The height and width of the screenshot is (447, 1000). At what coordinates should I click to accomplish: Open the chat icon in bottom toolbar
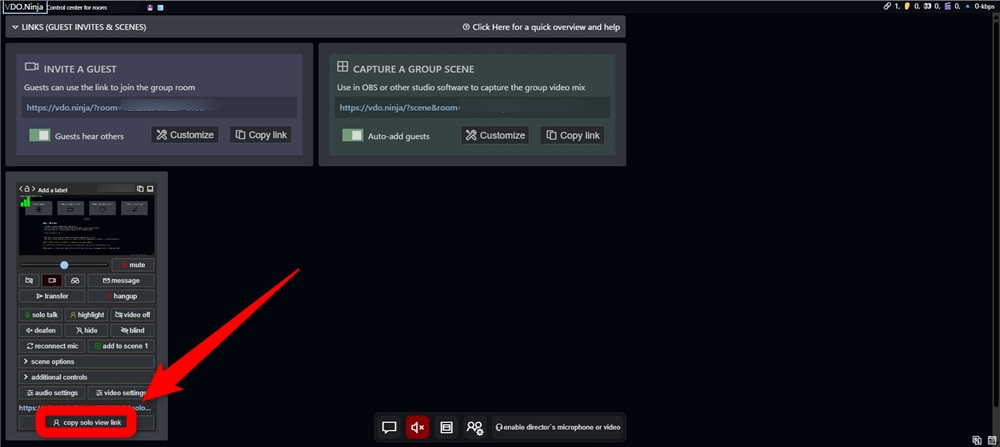[x=389, y=427]
